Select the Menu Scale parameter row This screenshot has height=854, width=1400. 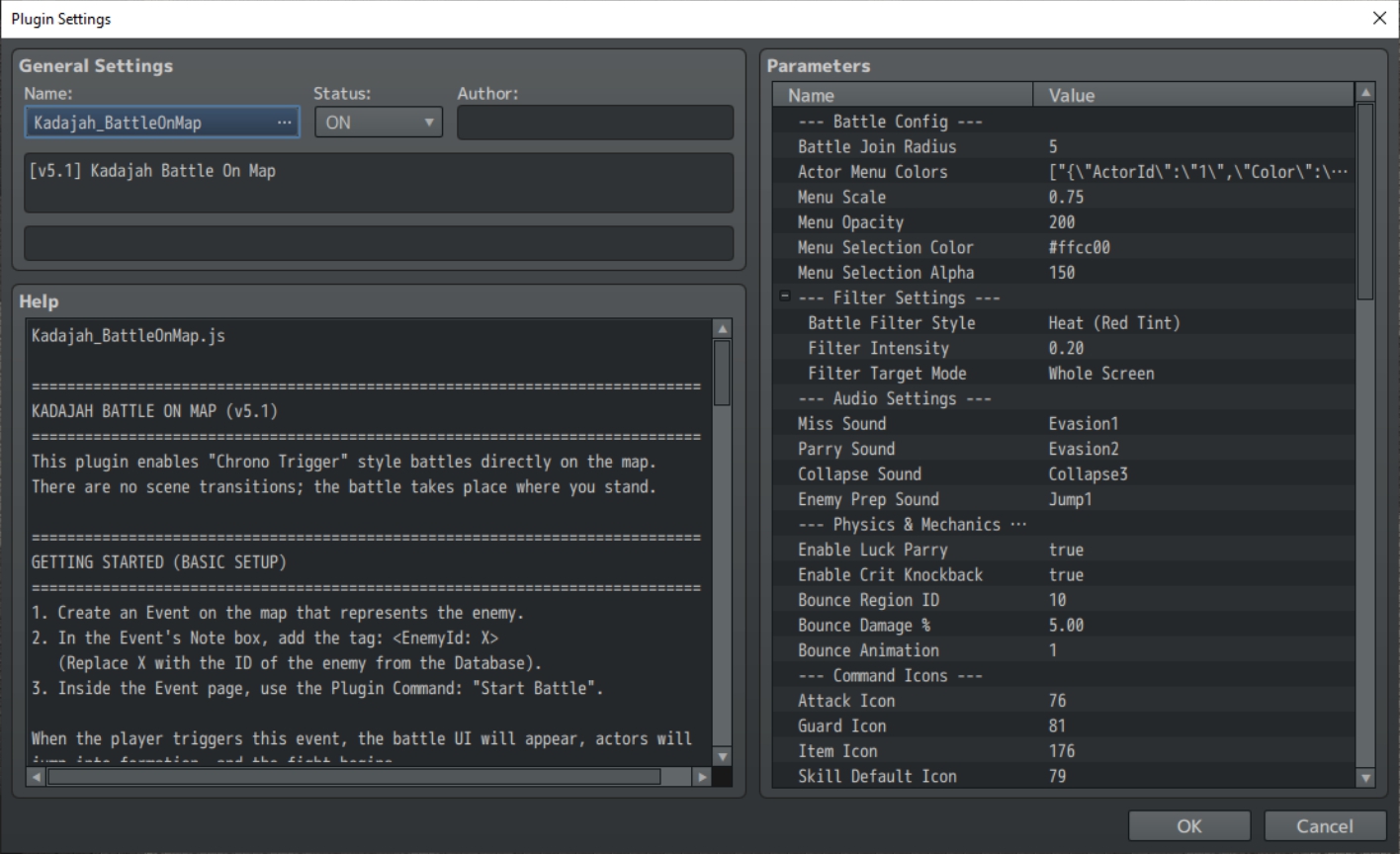1064,197
